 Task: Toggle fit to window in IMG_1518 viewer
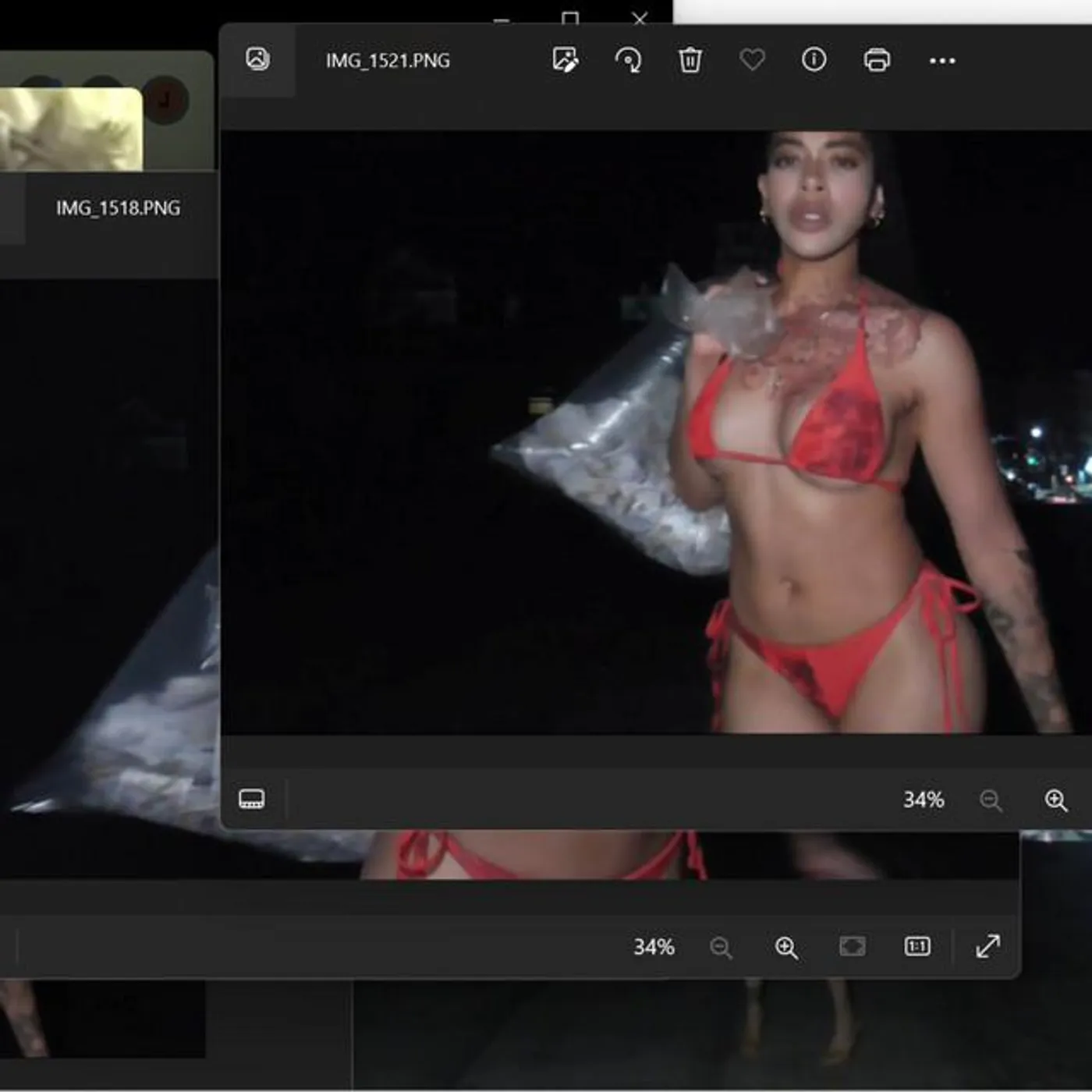point(852,947)
